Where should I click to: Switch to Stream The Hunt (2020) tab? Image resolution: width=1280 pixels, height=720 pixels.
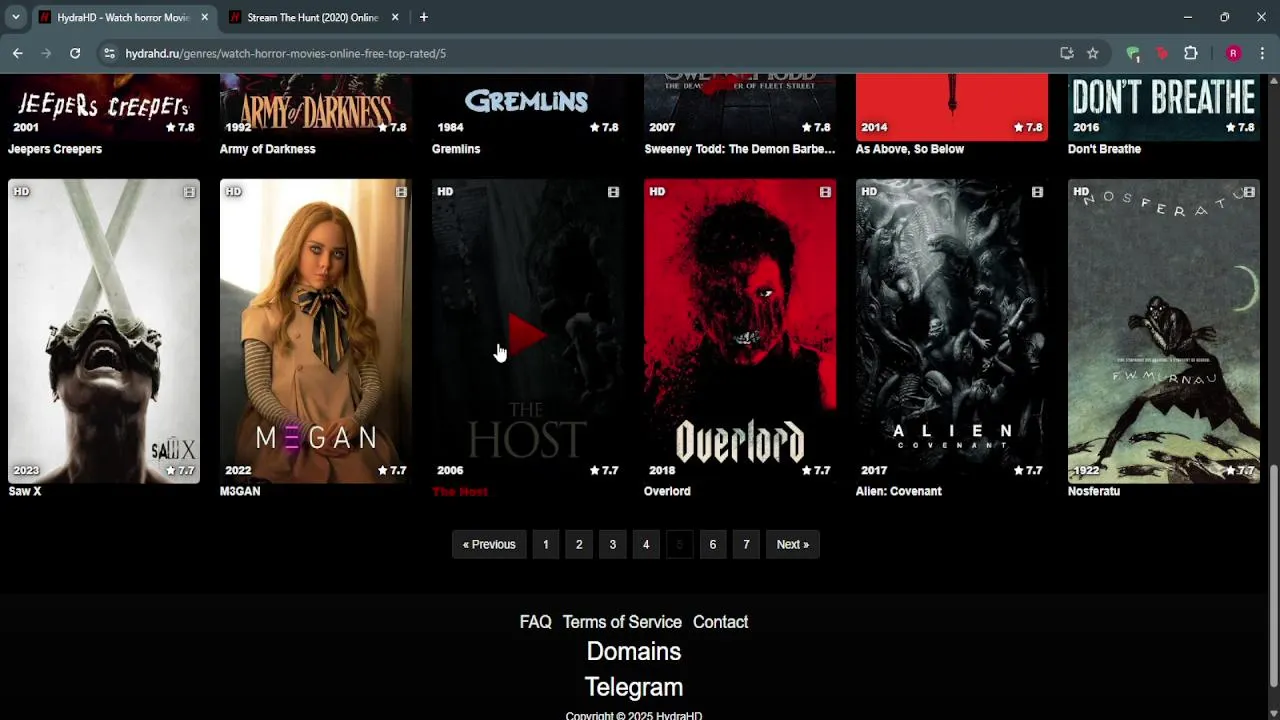pyautogui.click(x=313, y=17)
